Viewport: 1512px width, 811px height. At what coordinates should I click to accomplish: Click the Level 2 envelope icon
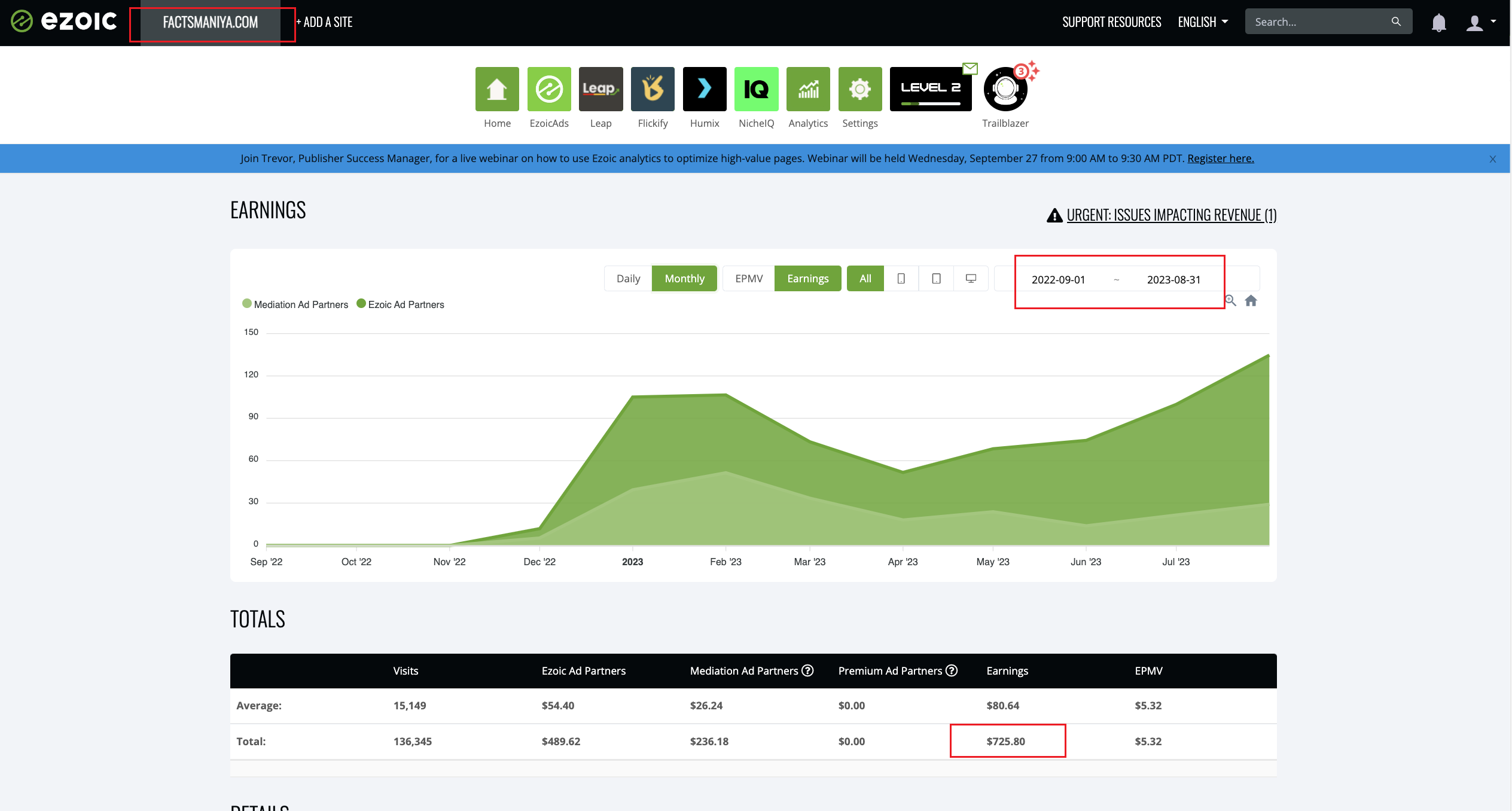970,68
